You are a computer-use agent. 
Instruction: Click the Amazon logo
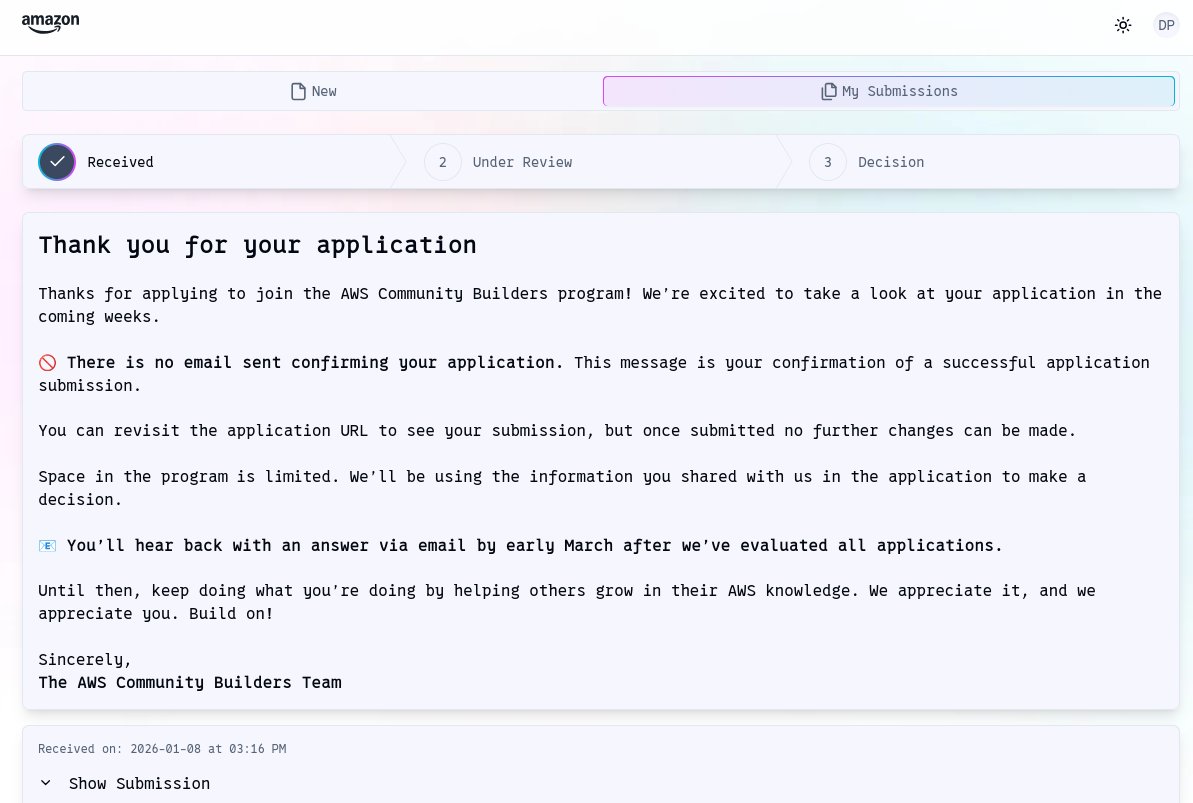coord(50,24)
